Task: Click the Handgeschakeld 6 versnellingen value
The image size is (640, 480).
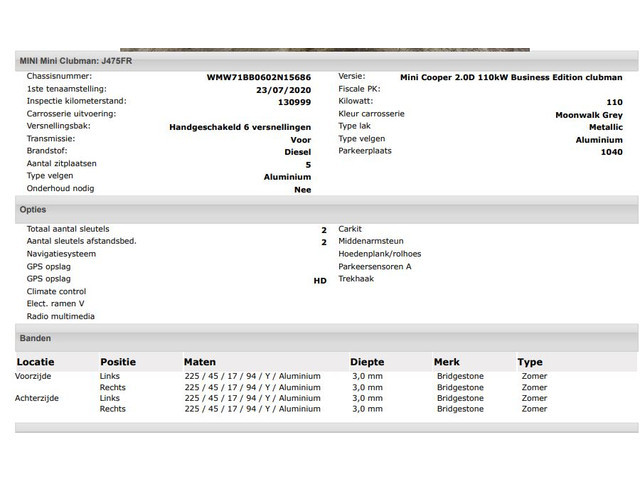Action: click(x=240, y=128)
